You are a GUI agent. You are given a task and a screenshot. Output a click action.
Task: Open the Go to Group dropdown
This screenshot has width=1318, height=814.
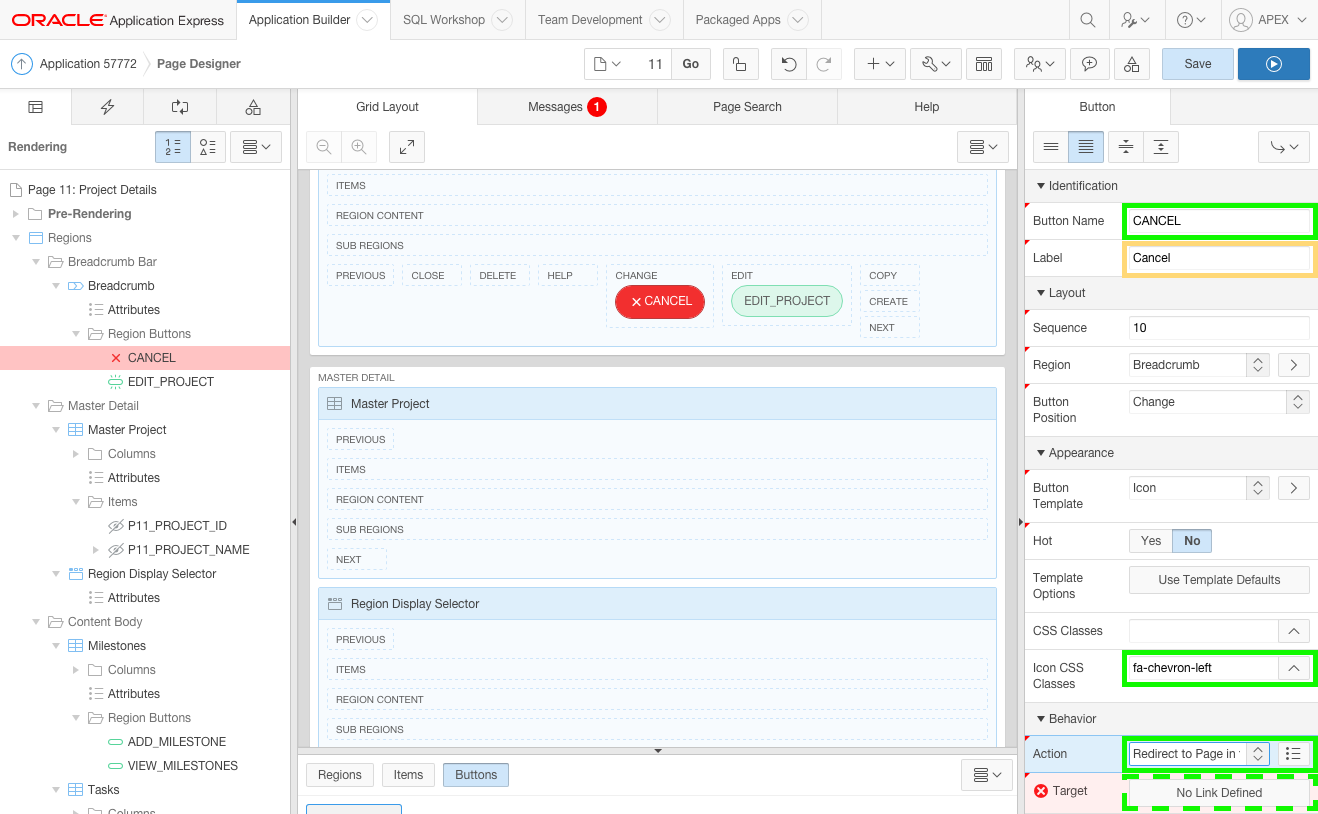1284,147
